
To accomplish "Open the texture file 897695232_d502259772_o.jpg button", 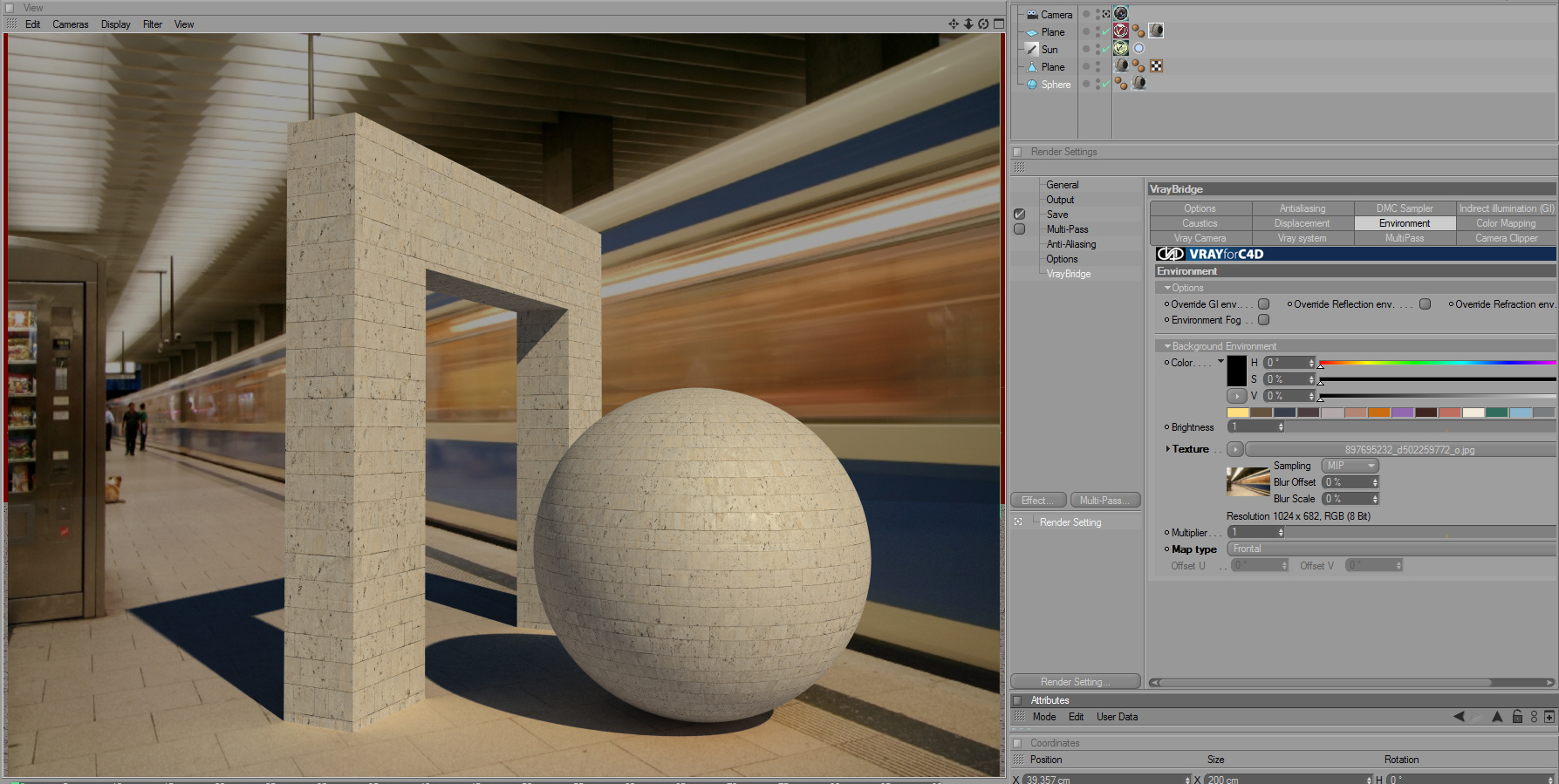I will [x=1400, y=449].
